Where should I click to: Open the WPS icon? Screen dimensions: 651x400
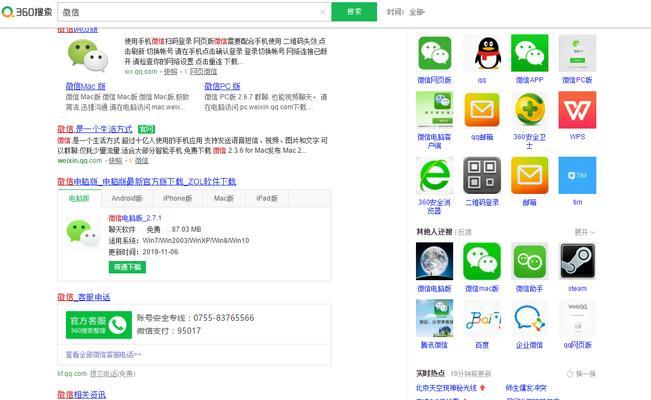point(577,110)
